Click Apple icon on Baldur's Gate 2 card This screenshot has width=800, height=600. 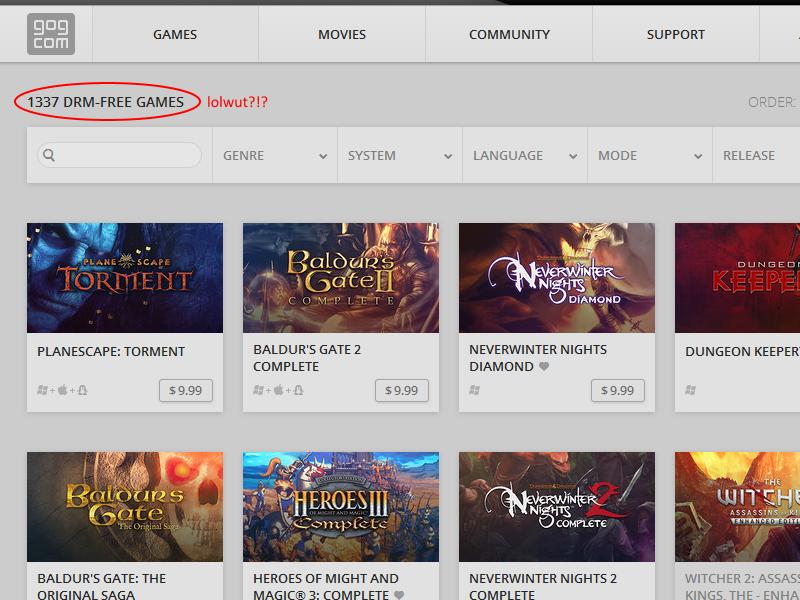click(x=279, y=390)
